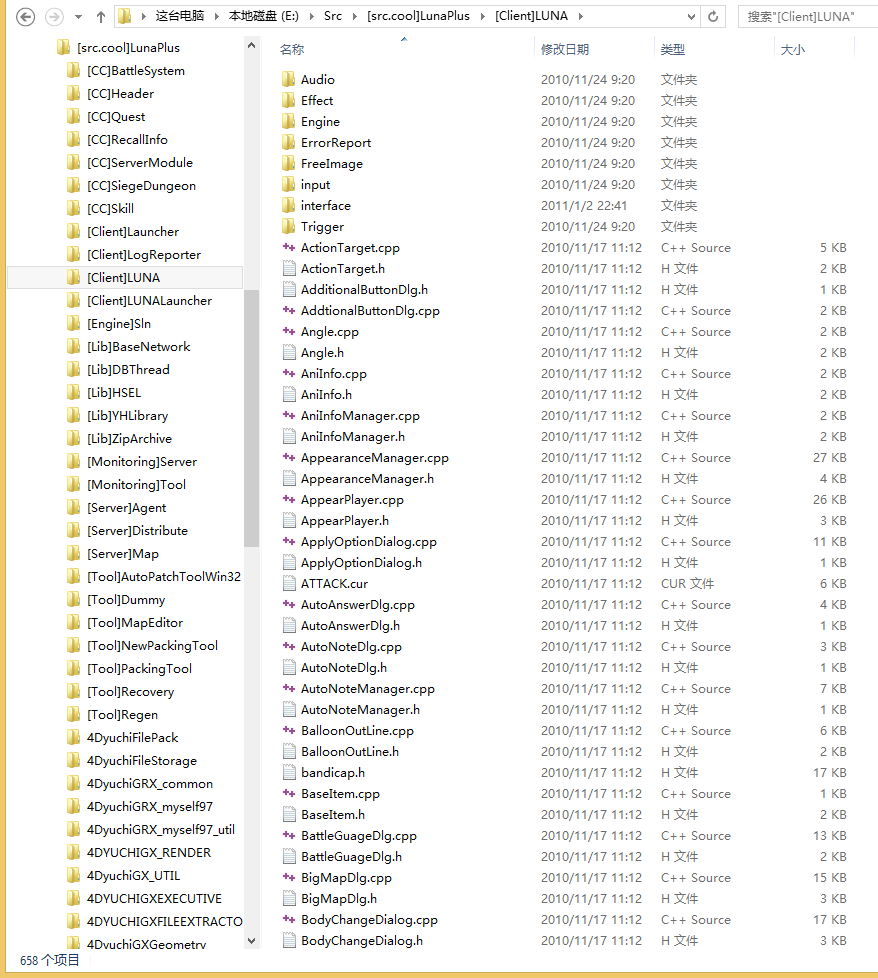Click the BigMapDlg.cpp file icon
This screenshot has width=878, height=978.
point(288,877)
